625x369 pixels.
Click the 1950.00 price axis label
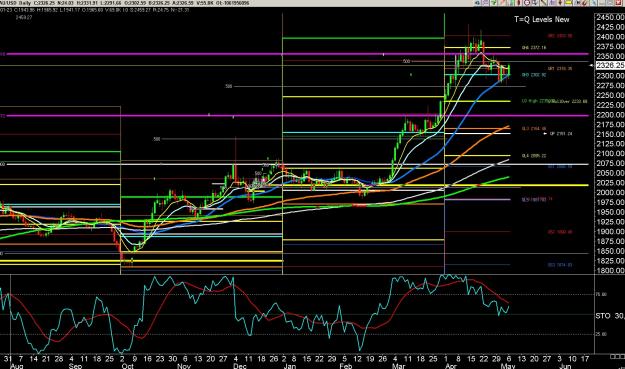pyautogui.click(x=610, y=212)
